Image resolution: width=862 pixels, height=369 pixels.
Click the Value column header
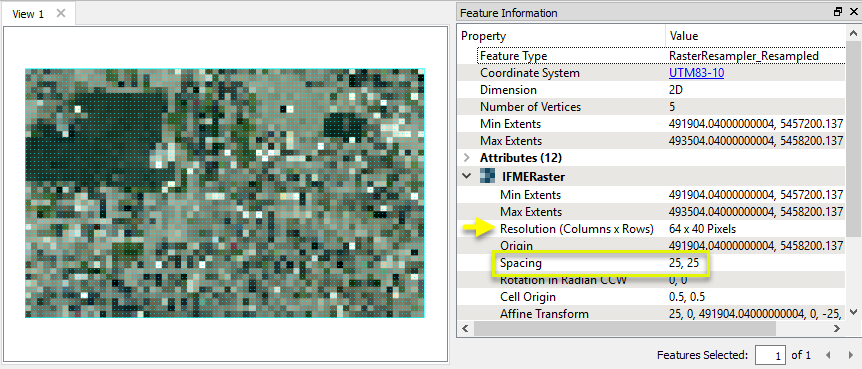coord(755,36)
